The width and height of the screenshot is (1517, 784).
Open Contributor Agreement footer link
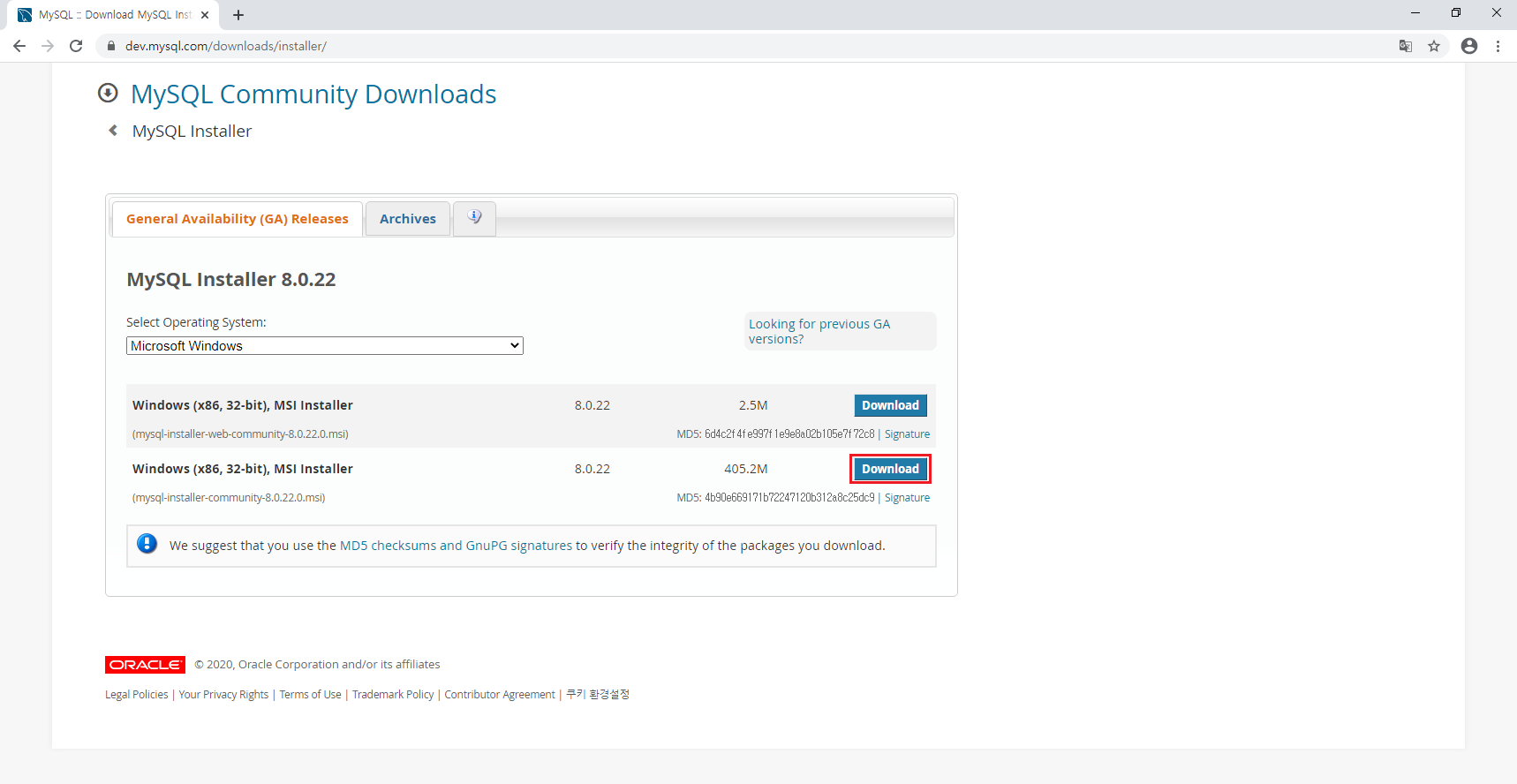(x=500, y=695)
